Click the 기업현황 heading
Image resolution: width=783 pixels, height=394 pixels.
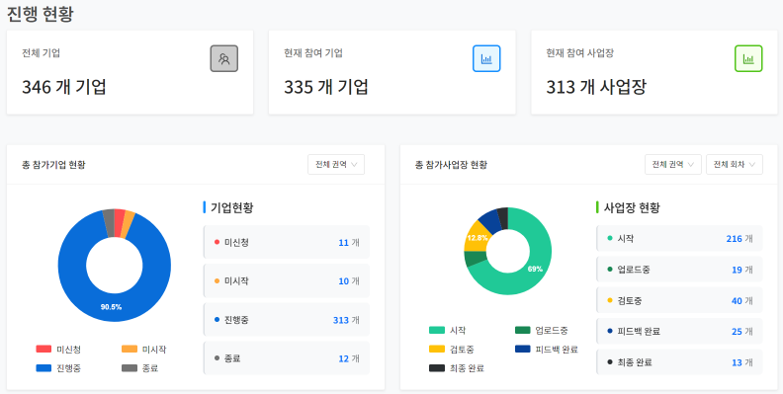click(232, 207)
